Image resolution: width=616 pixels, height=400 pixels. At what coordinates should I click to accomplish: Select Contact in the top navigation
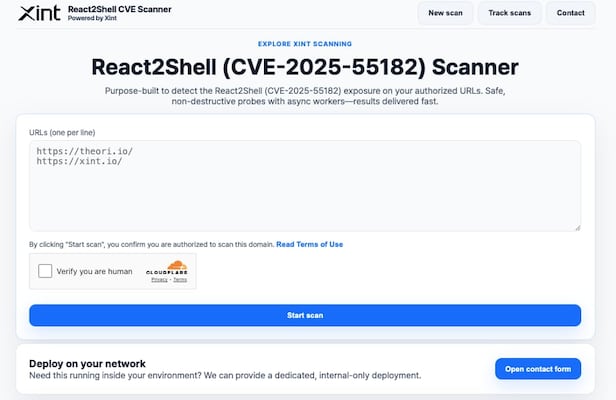(x=571, y=13)
